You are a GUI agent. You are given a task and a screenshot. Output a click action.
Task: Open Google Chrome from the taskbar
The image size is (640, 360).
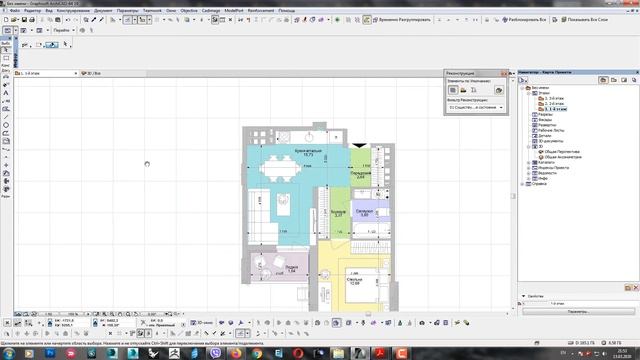tap(257, 353)
